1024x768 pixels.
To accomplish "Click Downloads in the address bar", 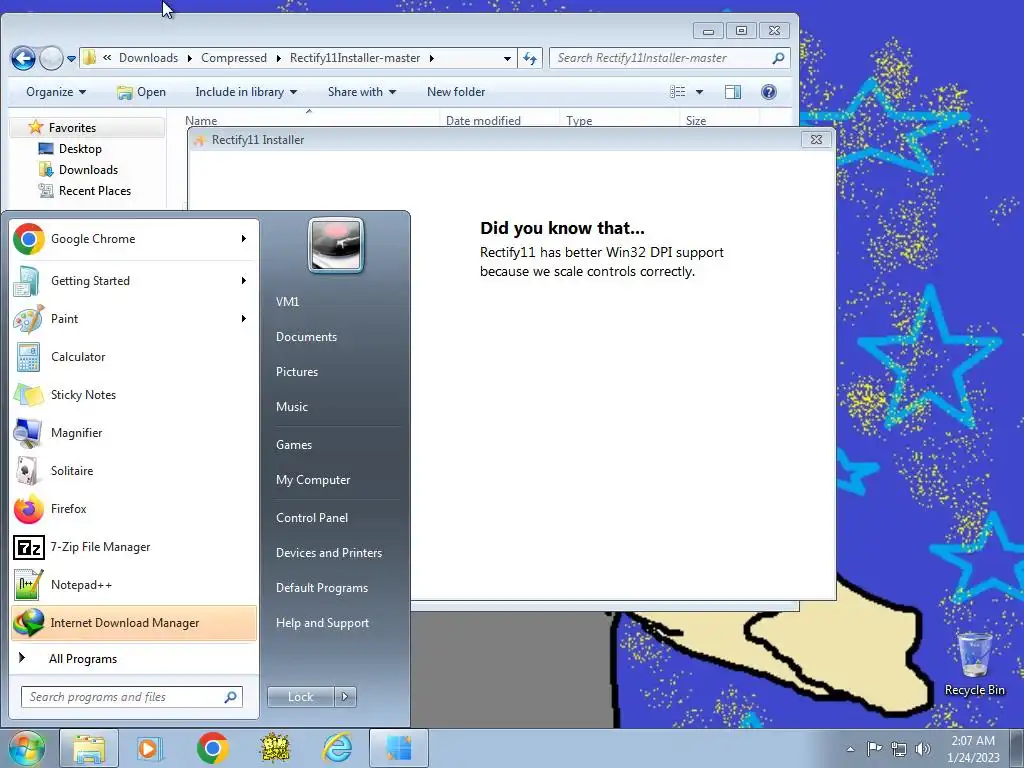I will click(x=148, y=58).
